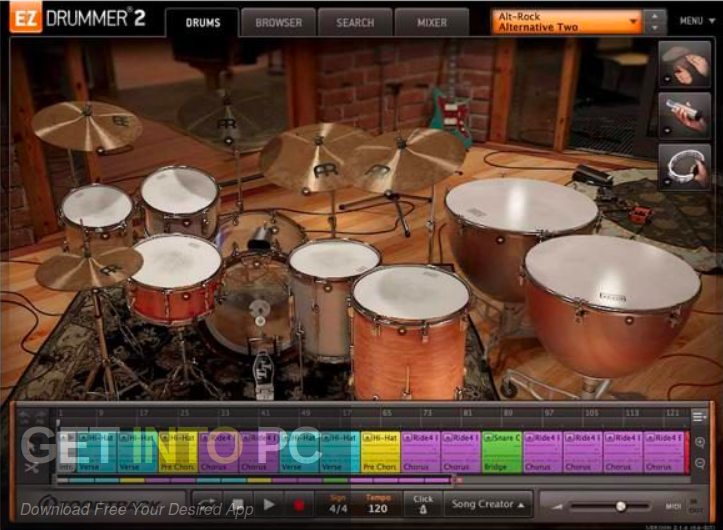
Task: Hit the left crash cymbal
Action: click(87, 125)
